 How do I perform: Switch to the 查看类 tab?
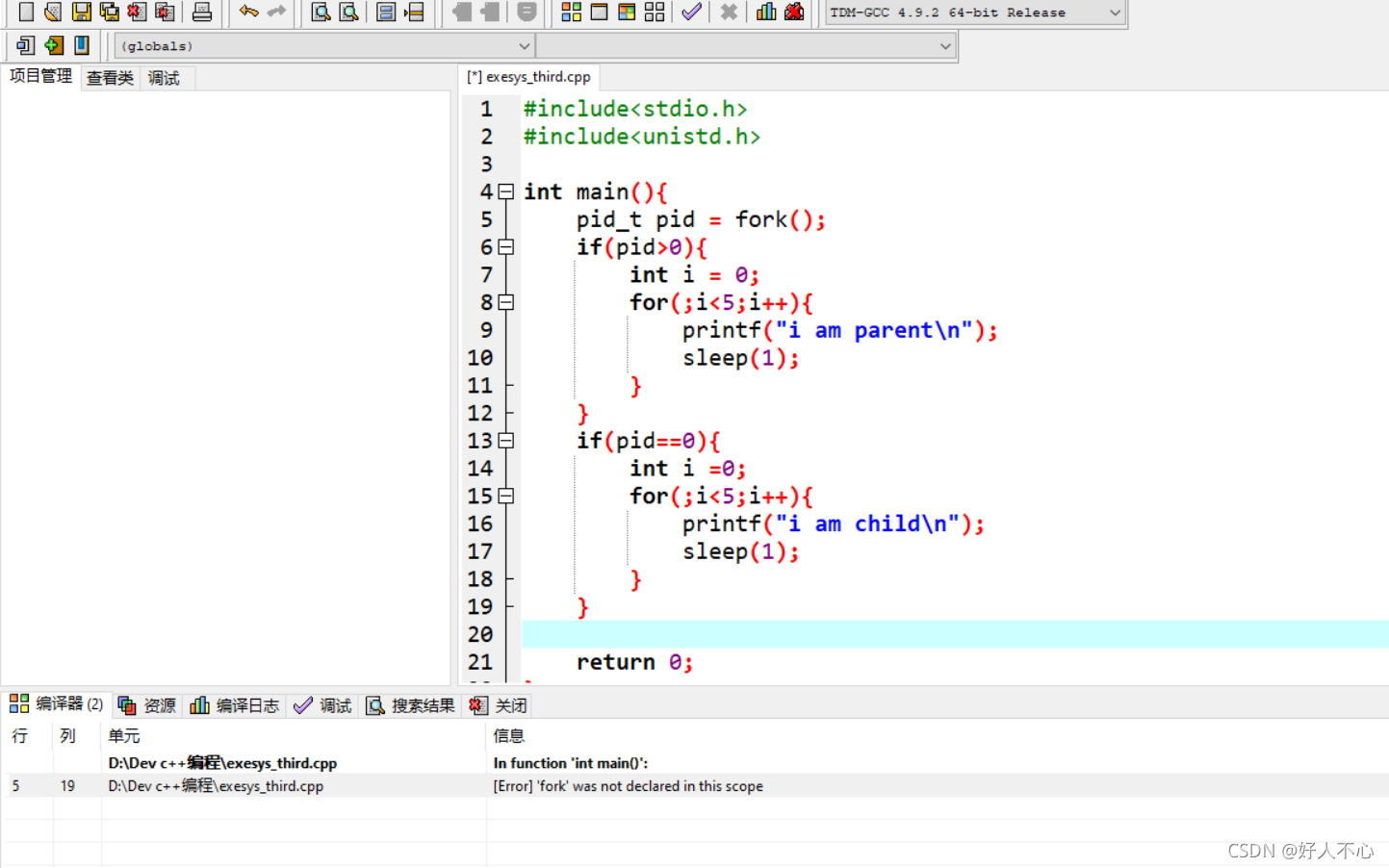click(x=109, y=77)
